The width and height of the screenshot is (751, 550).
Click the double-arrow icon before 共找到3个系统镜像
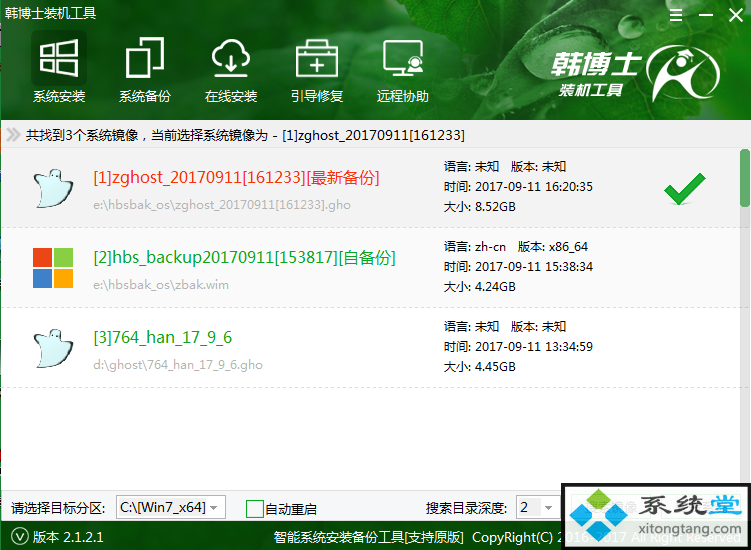(x=13, y=135)
